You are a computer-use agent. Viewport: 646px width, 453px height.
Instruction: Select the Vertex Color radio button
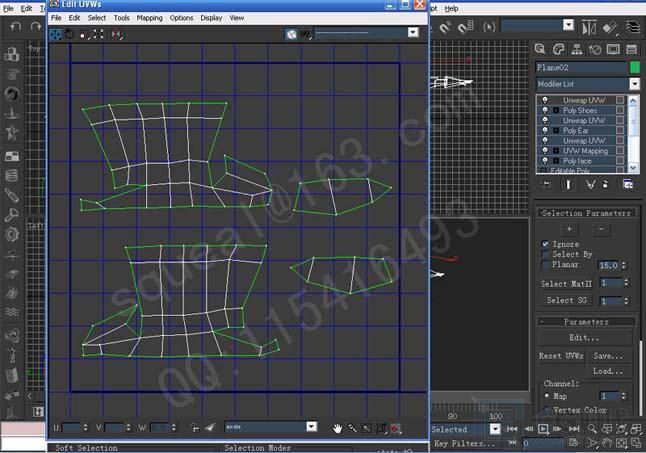547,410
